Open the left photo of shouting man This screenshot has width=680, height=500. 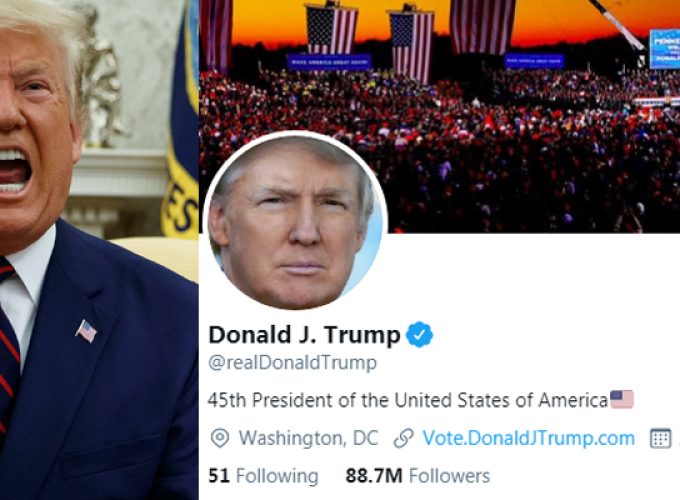coord(99,250)
